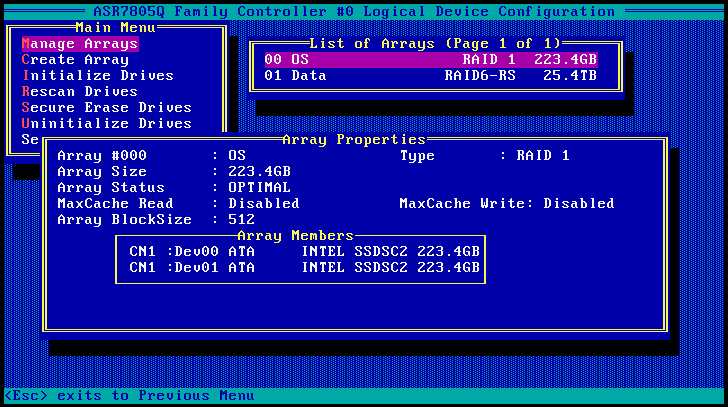Screen dimensions: 728x407
Task: Click the Type RAID 1 value
Action: click(543, 155)
